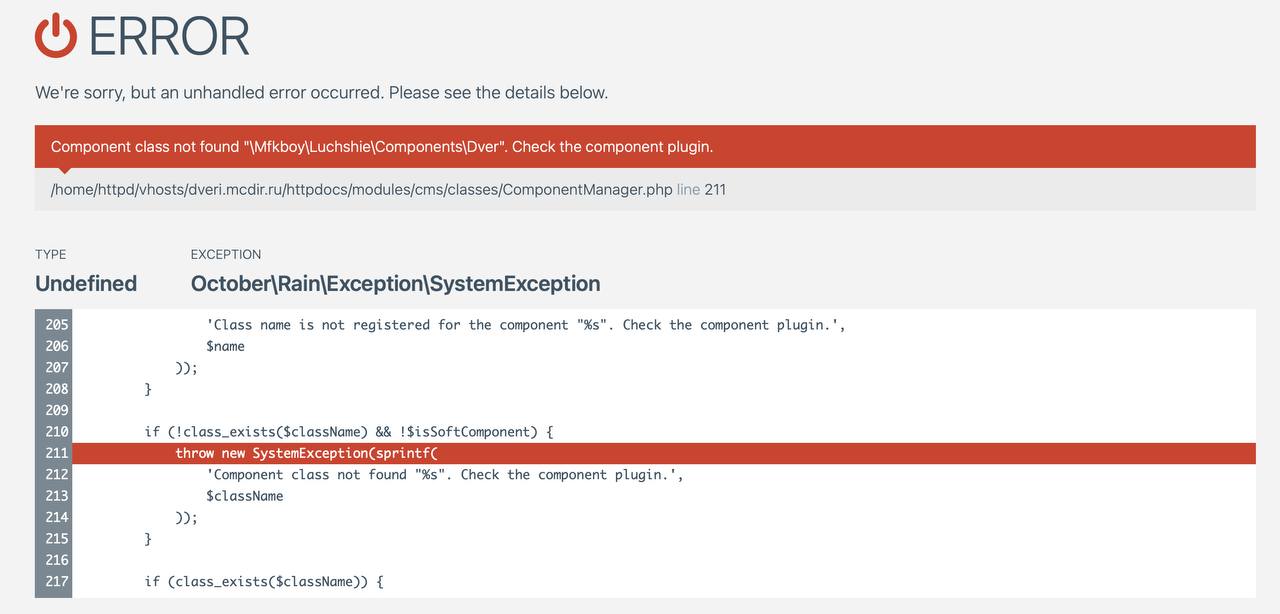The width and height of the screenshot is (1280, 614).
Task: Click the ERROR heading text
Action: pyautogui.click(x=169, y=37)
